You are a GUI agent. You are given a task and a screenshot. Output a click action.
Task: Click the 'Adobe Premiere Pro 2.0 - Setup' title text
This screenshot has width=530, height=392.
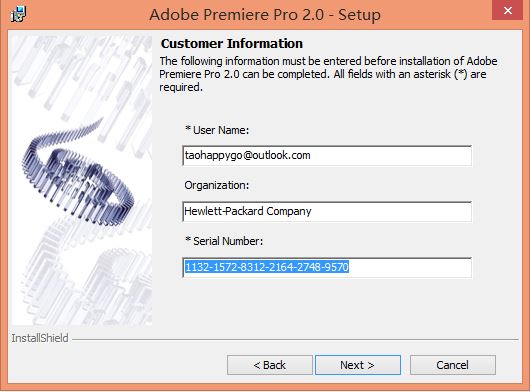click(x=265, y=15)
